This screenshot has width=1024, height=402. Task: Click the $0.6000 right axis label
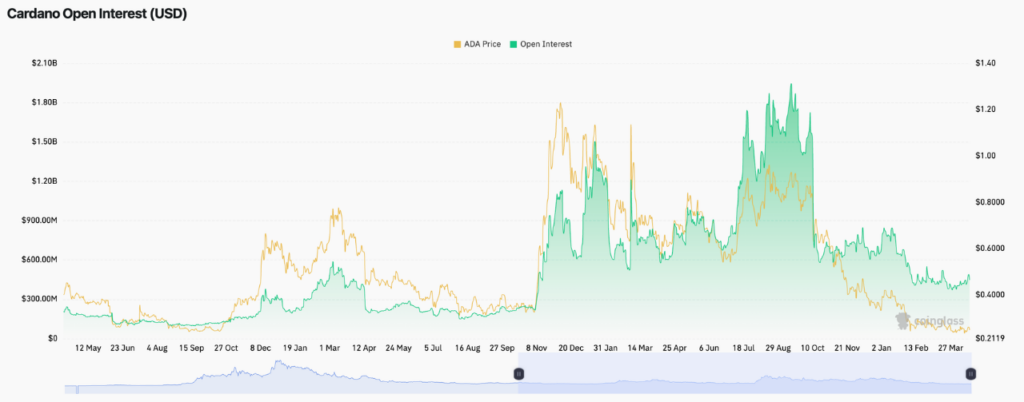pos(991,249)
